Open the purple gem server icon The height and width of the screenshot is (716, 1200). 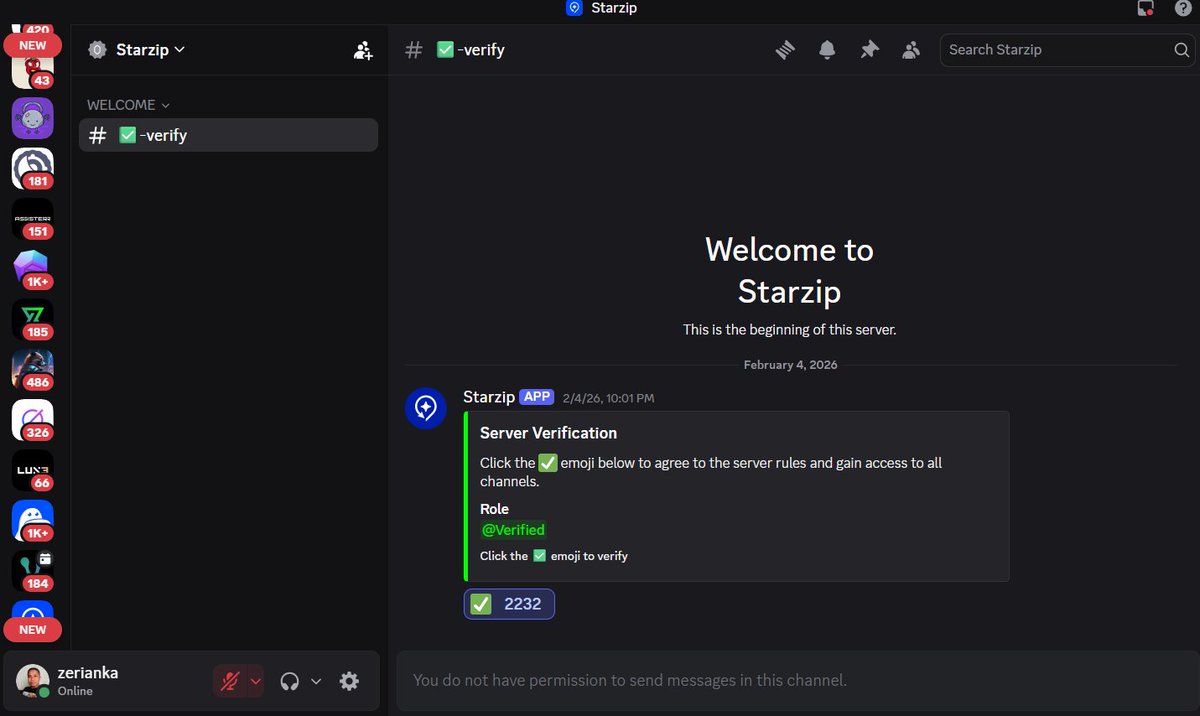(33, 269)
